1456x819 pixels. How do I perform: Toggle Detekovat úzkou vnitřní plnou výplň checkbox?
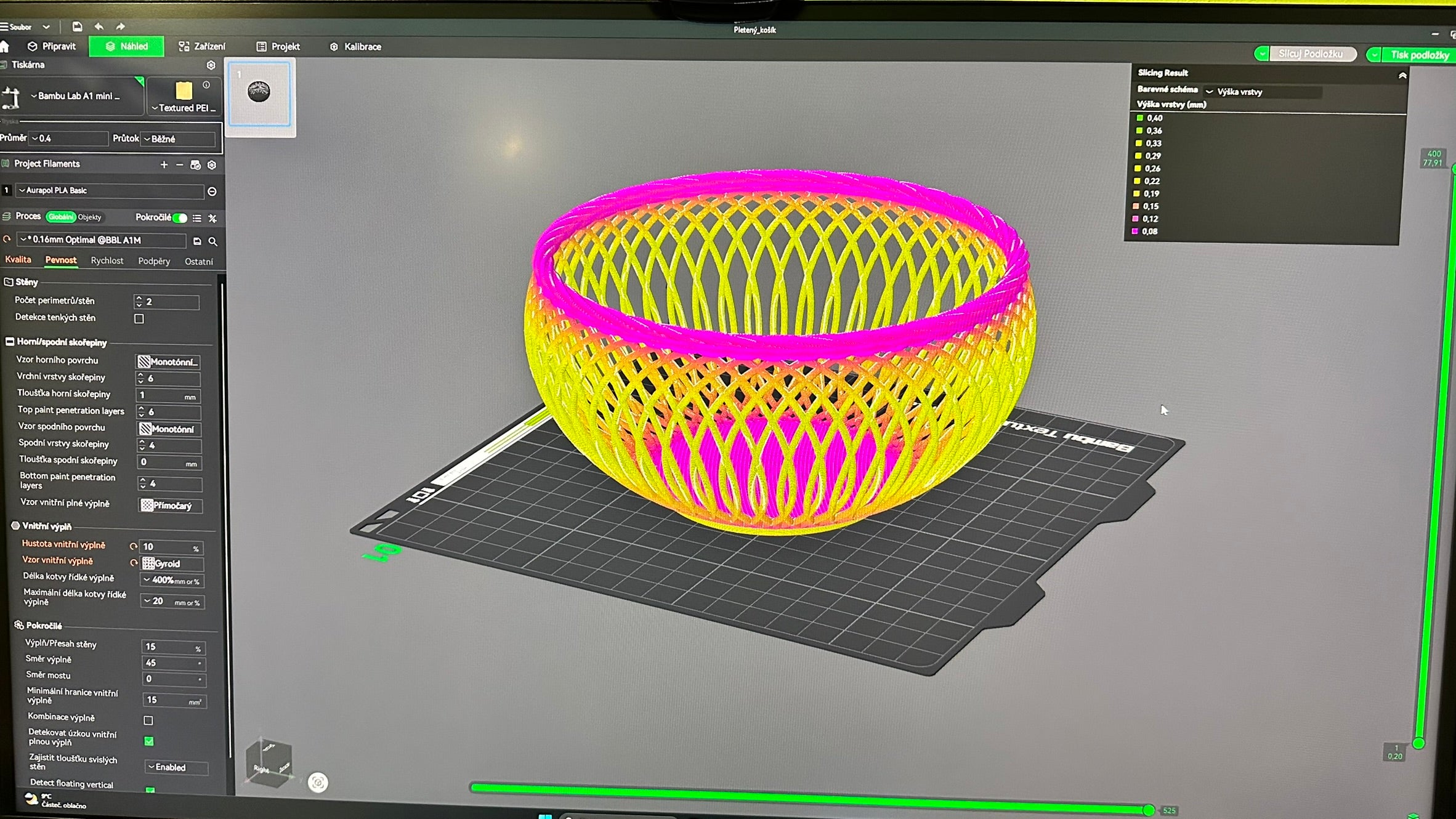149,741
